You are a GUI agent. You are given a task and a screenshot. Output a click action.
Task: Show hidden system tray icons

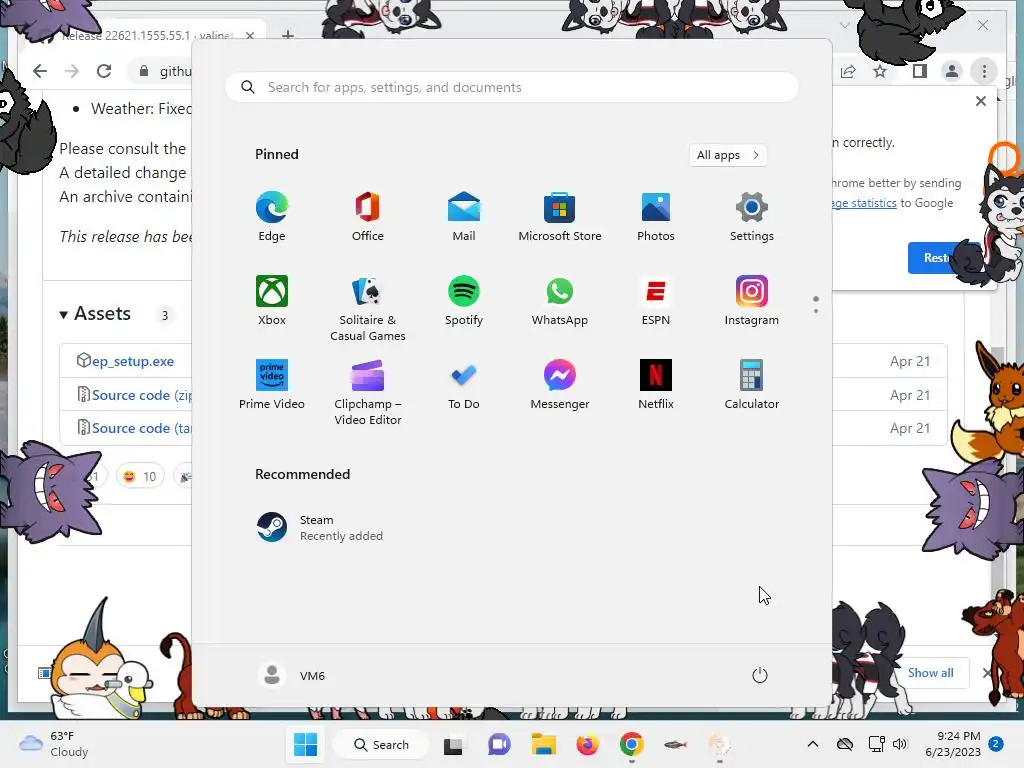point(812,744)
